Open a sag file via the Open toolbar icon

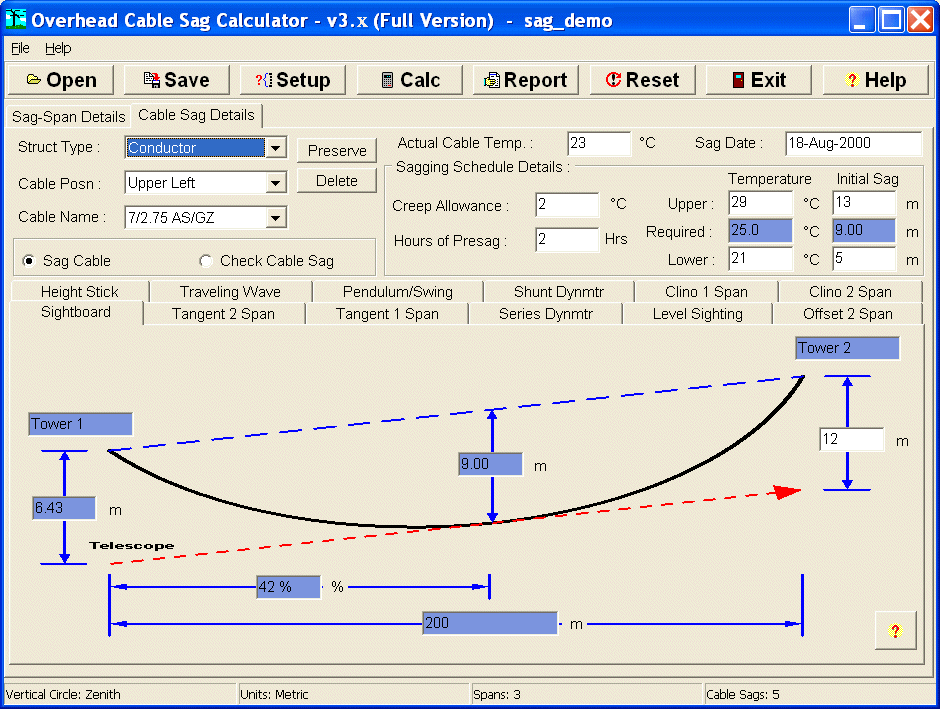coord(60,80)
